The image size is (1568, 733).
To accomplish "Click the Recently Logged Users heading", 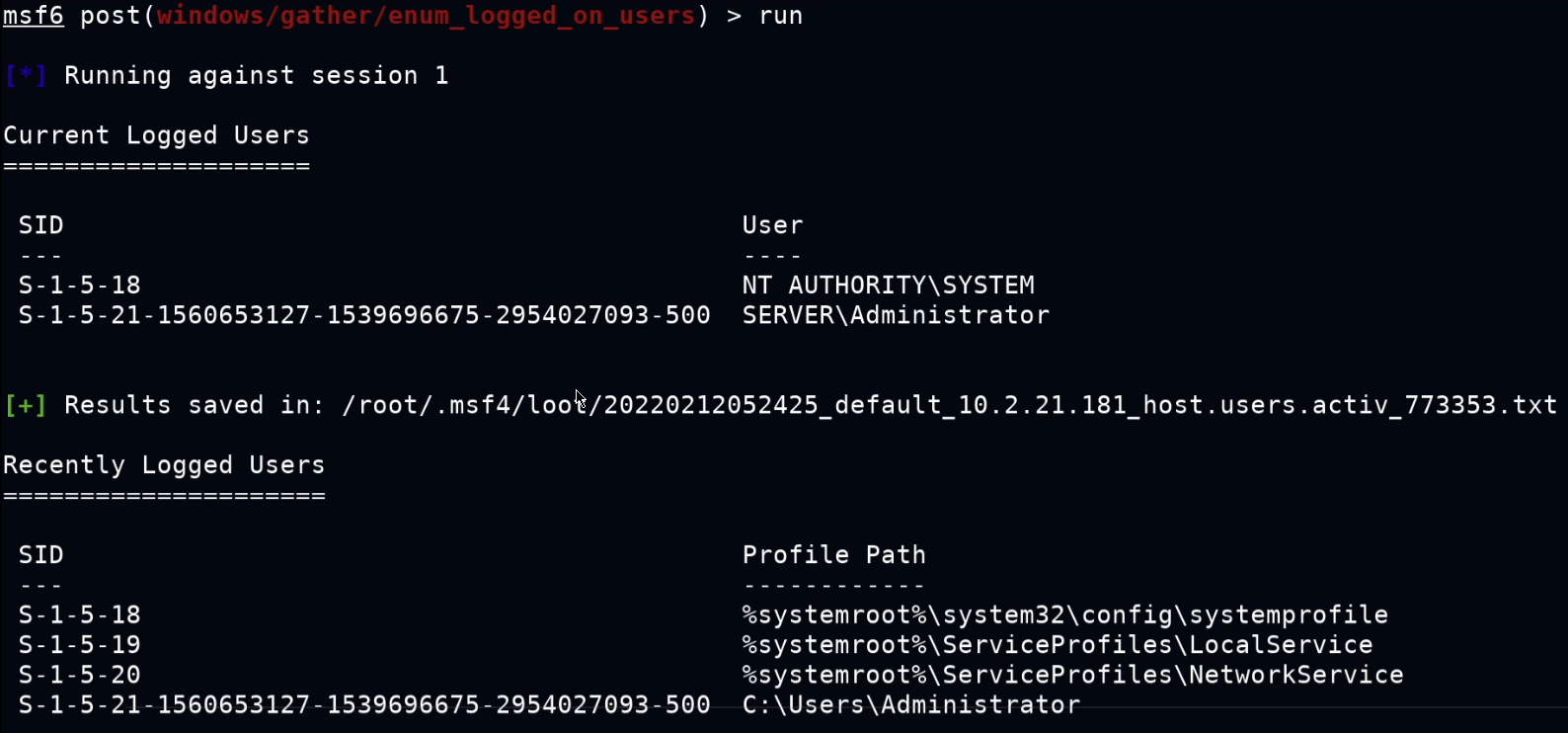I will [164, 465].
